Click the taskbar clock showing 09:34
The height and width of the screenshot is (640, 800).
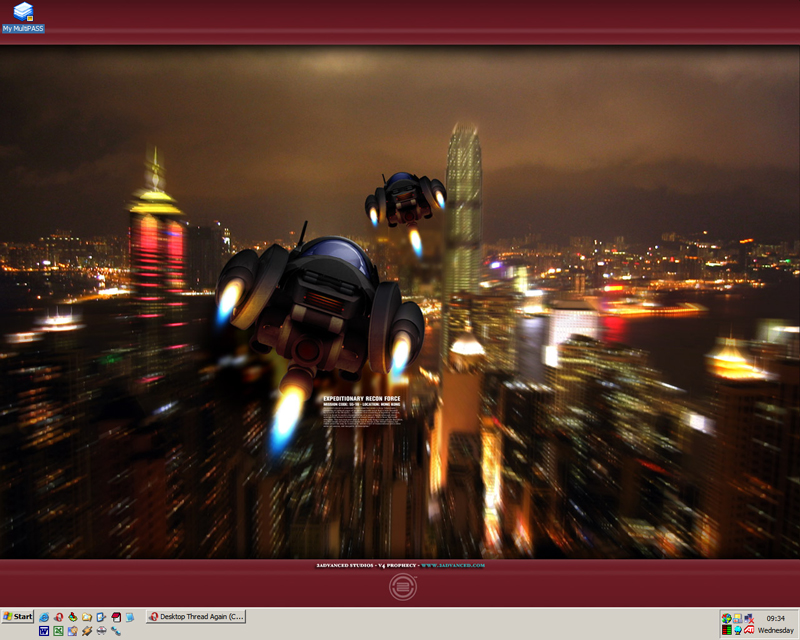(x=775, y=618)
